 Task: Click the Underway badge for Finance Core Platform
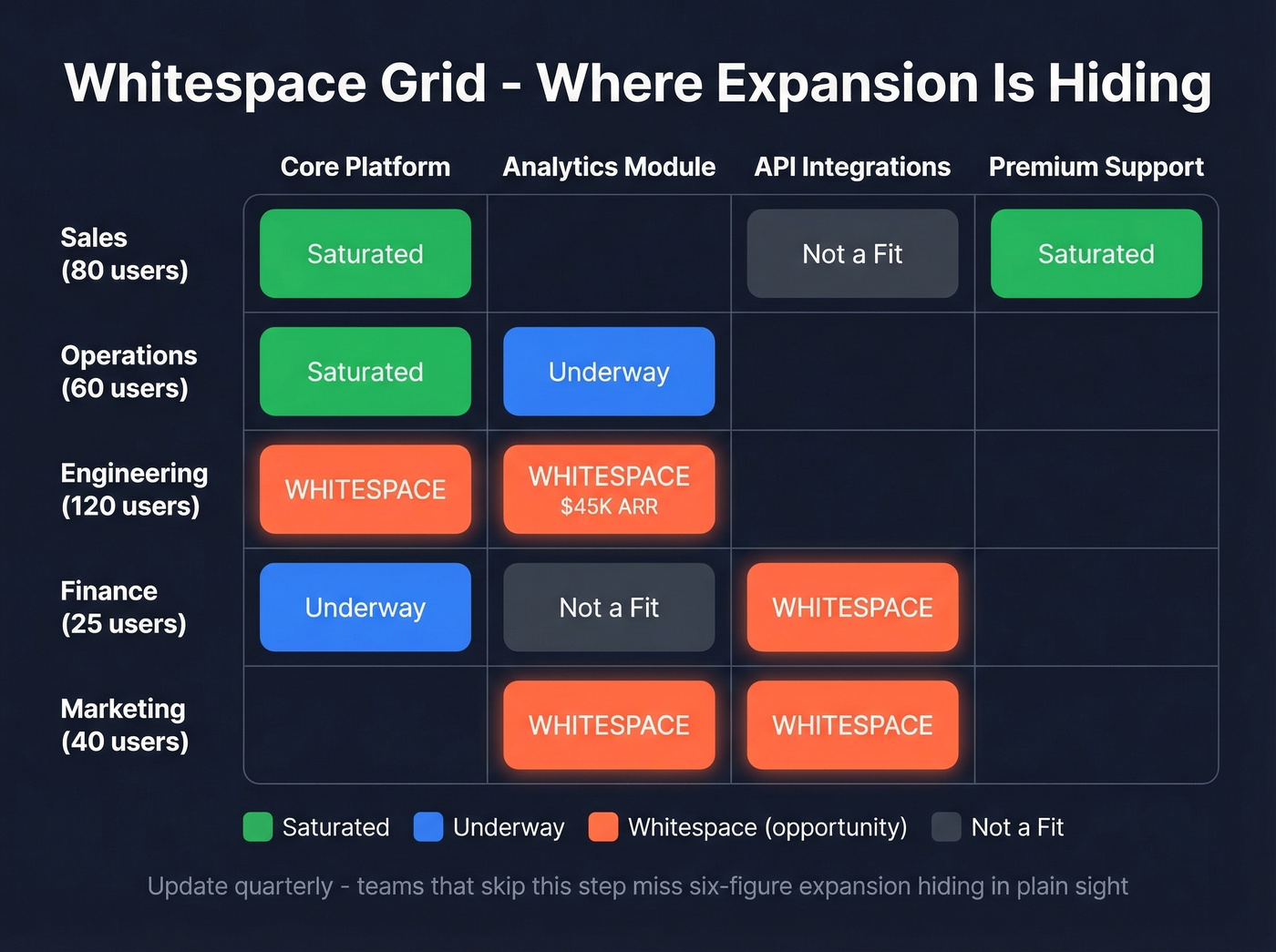(365, 608)
